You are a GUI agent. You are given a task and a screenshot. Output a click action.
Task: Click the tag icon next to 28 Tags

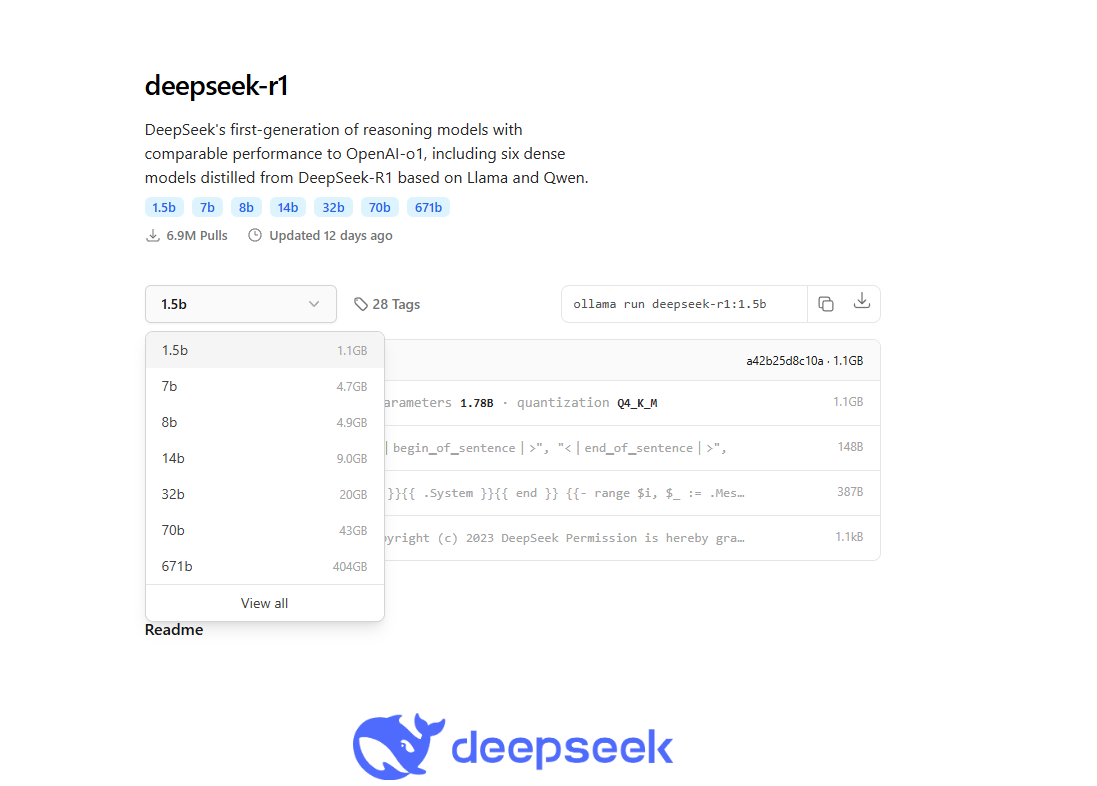pos(360,304)
